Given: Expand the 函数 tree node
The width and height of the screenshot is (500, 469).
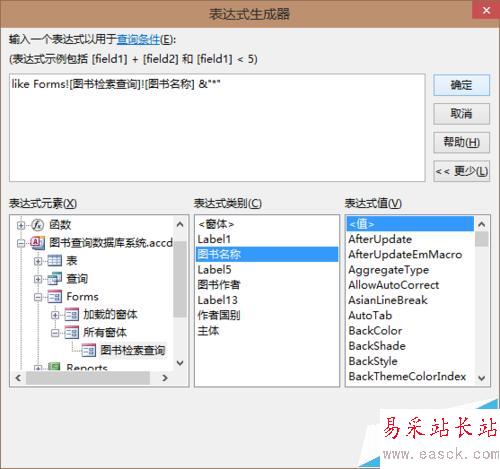Looking at the screenshot, I should pos(21,225).
